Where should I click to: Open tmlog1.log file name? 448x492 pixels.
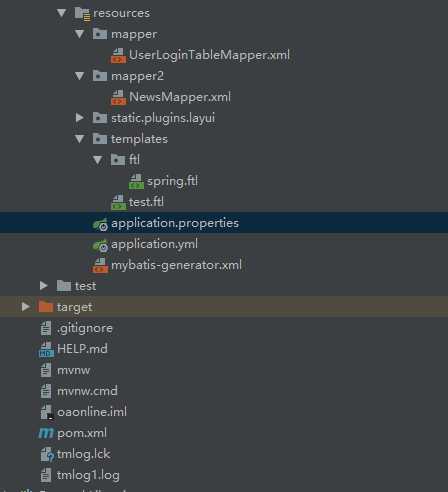(88, 475)
